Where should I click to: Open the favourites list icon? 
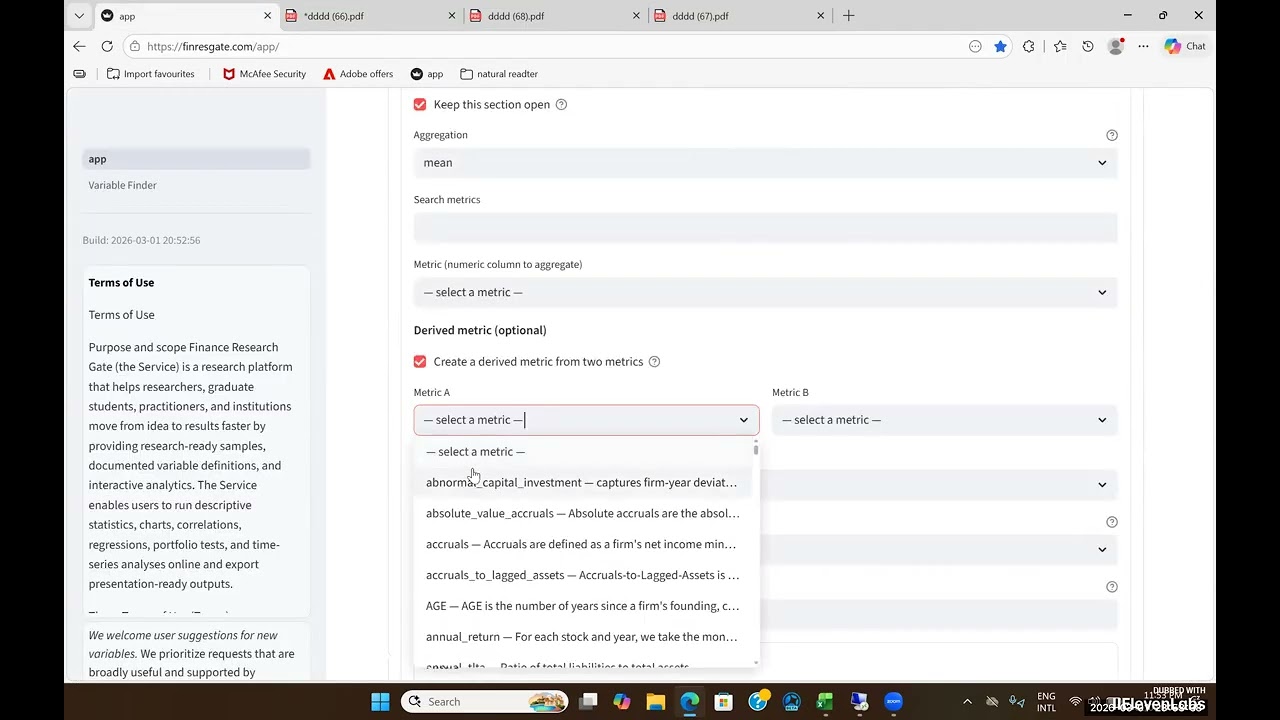pyautogui.click(x=1060, y=46)
